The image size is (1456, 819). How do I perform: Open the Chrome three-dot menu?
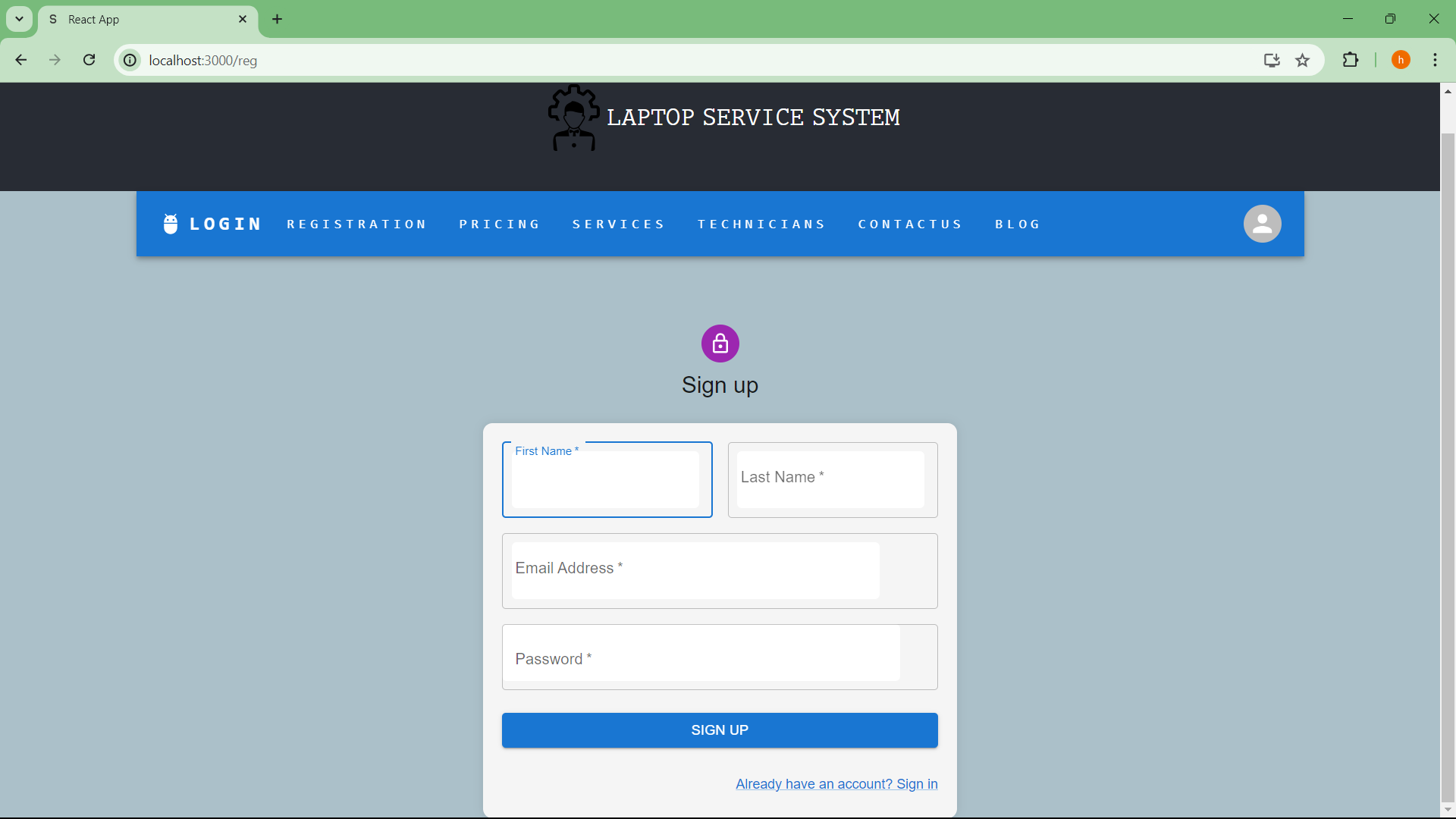1435,60
